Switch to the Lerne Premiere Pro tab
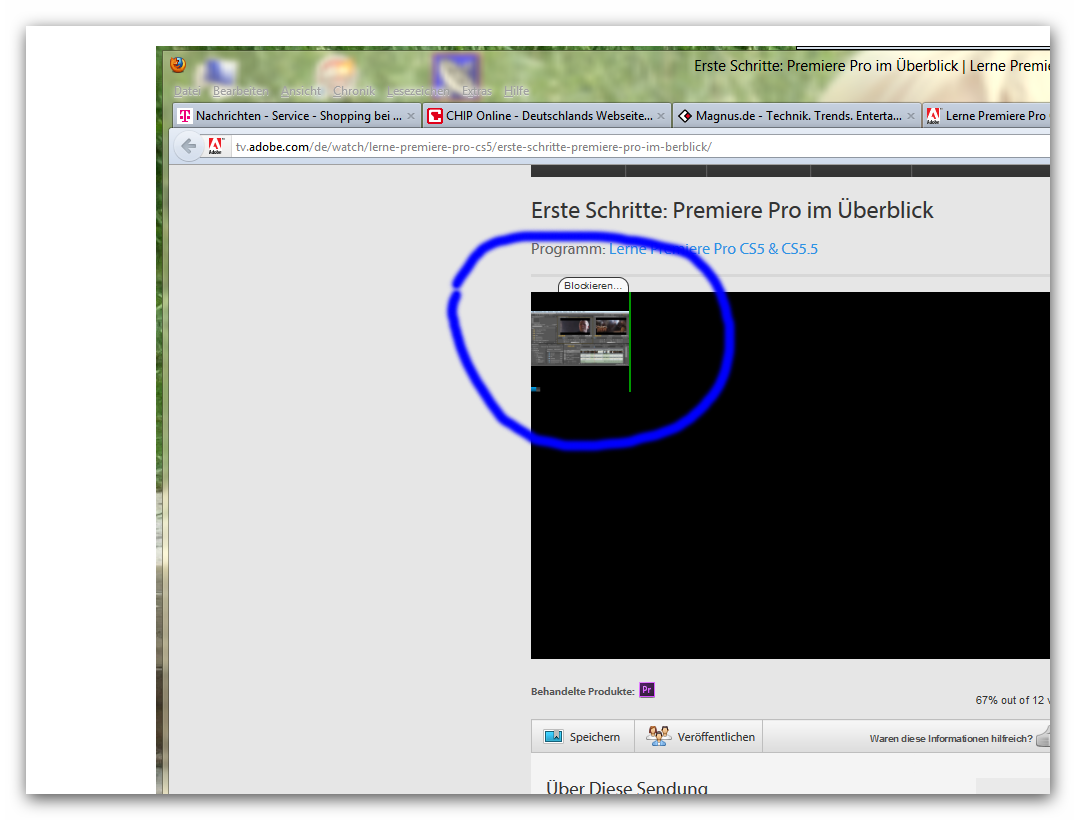This screenshot has width=1076, height=820. click(987, 116)
